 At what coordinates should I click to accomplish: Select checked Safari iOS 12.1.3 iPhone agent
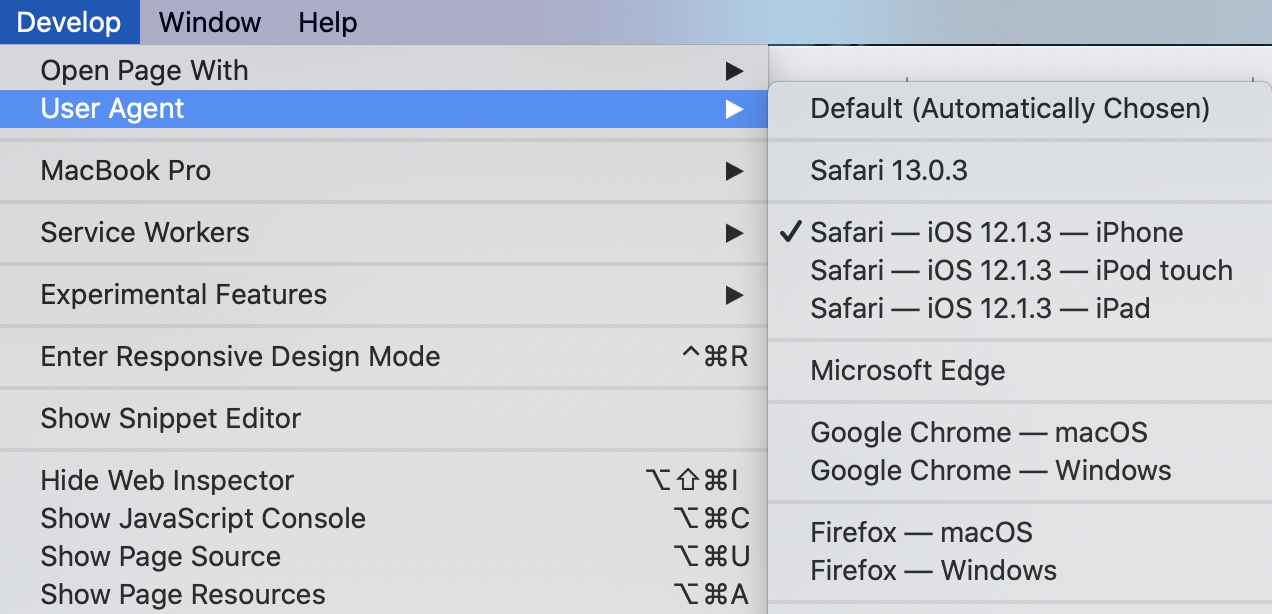pos(1020,233)
